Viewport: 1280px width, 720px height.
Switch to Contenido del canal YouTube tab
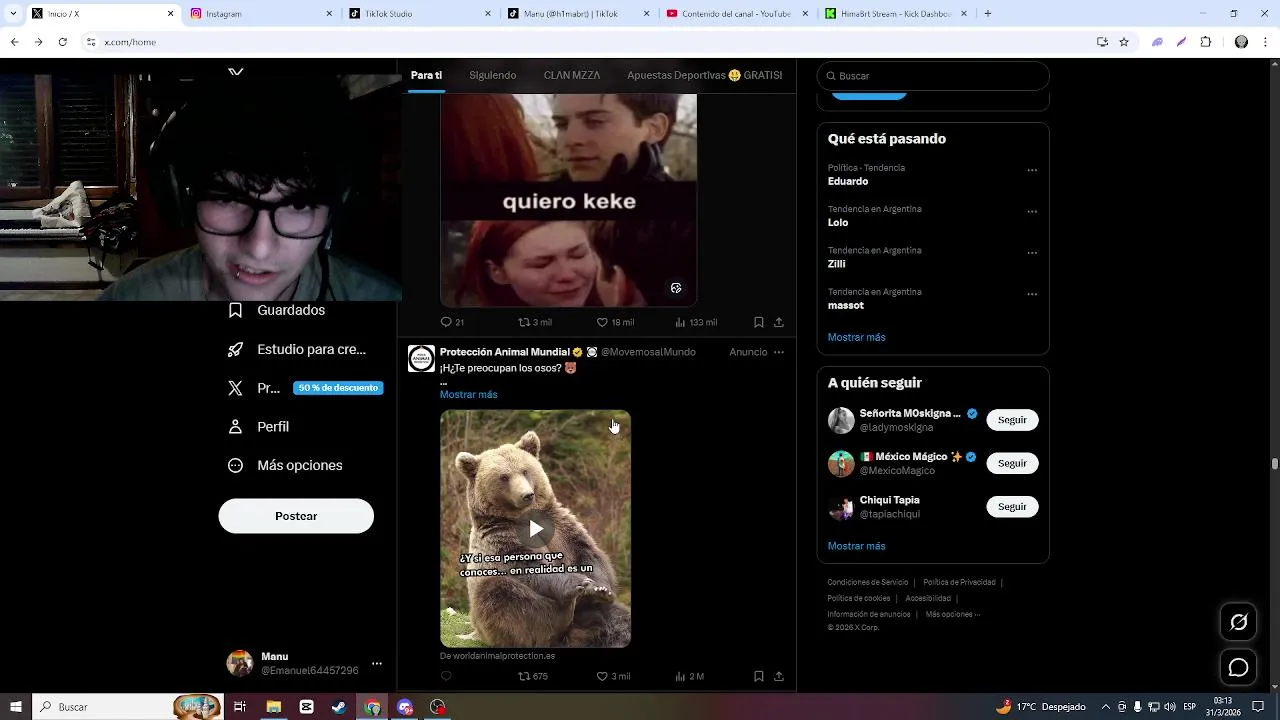[x=736, y=13]
